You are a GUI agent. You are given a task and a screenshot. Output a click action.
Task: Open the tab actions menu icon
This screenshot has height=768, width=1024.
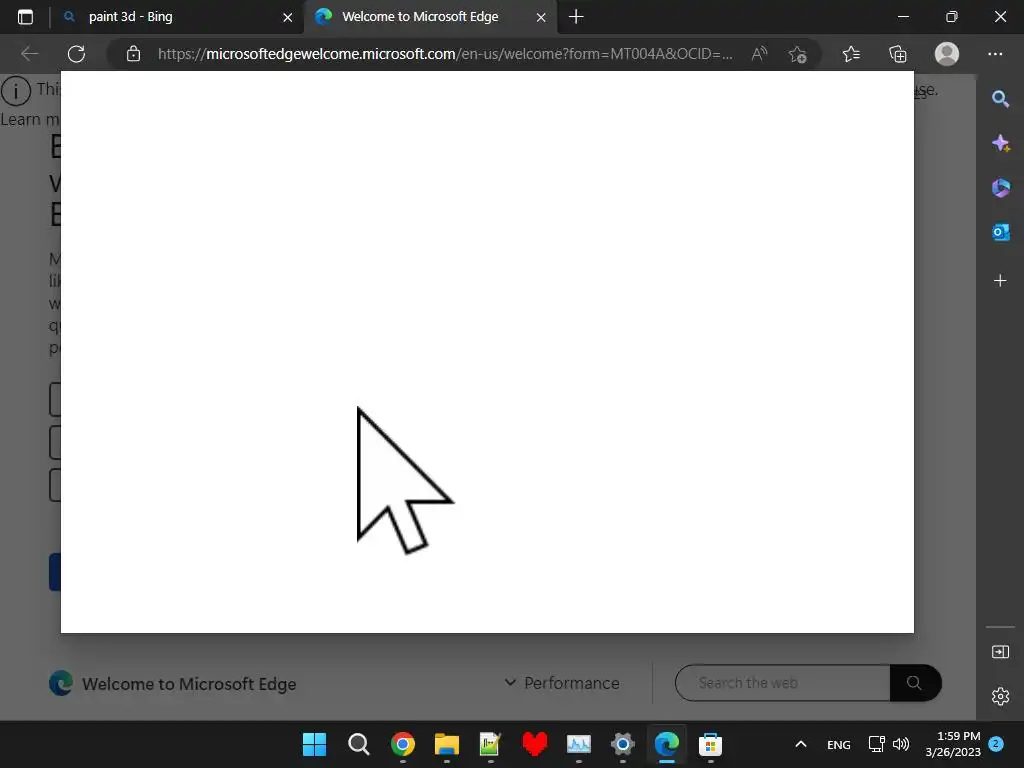[25, 17]
